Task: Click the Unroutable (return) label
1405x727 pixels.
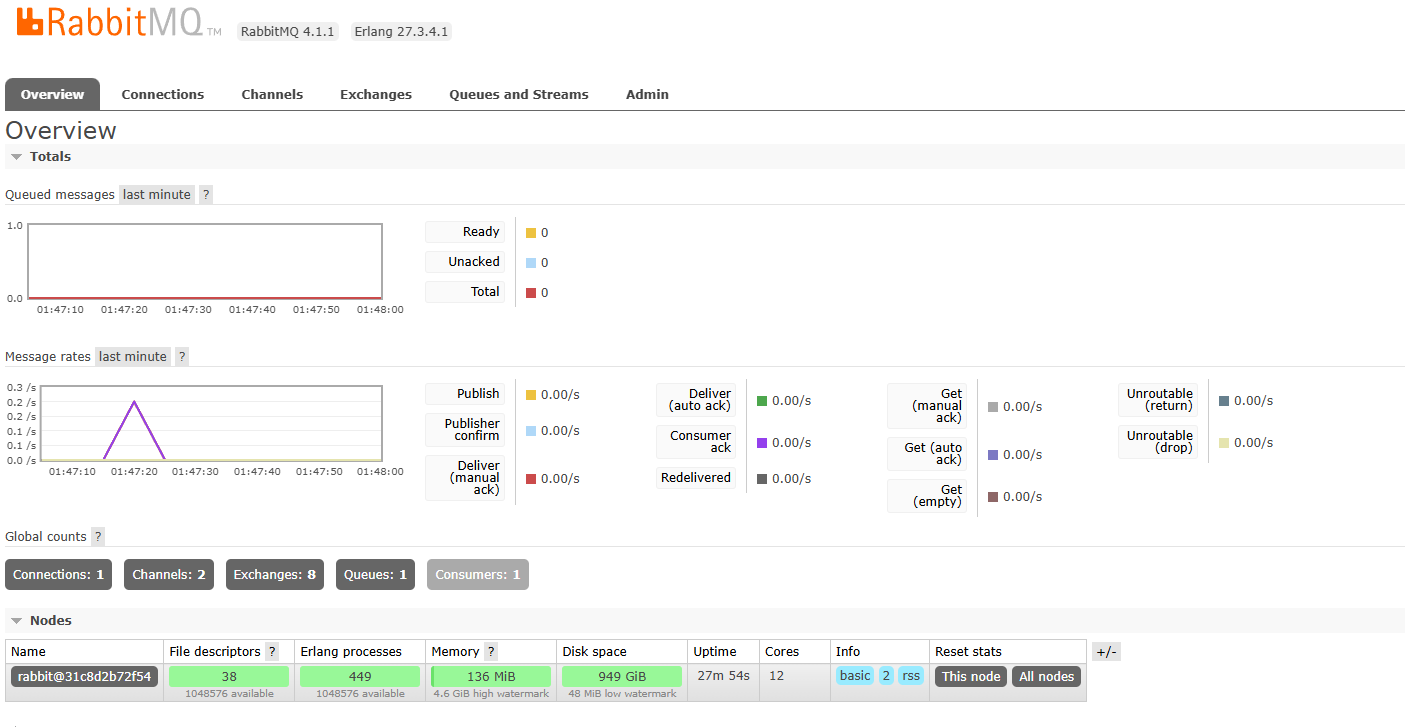Action: [x=1160, y=400]
